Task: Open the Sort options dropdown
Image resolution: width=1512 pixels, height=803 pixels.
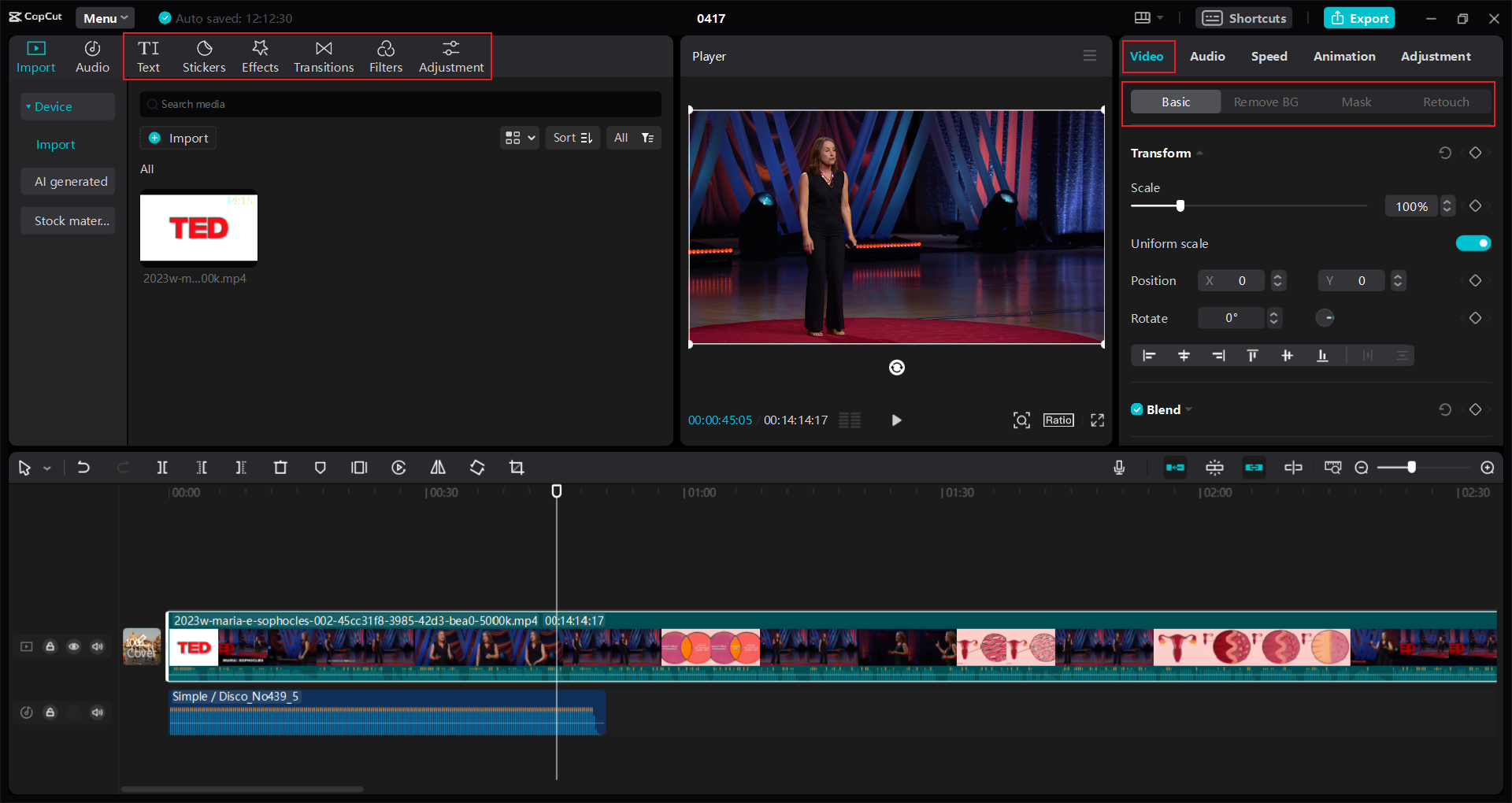Action: (573, 137)
